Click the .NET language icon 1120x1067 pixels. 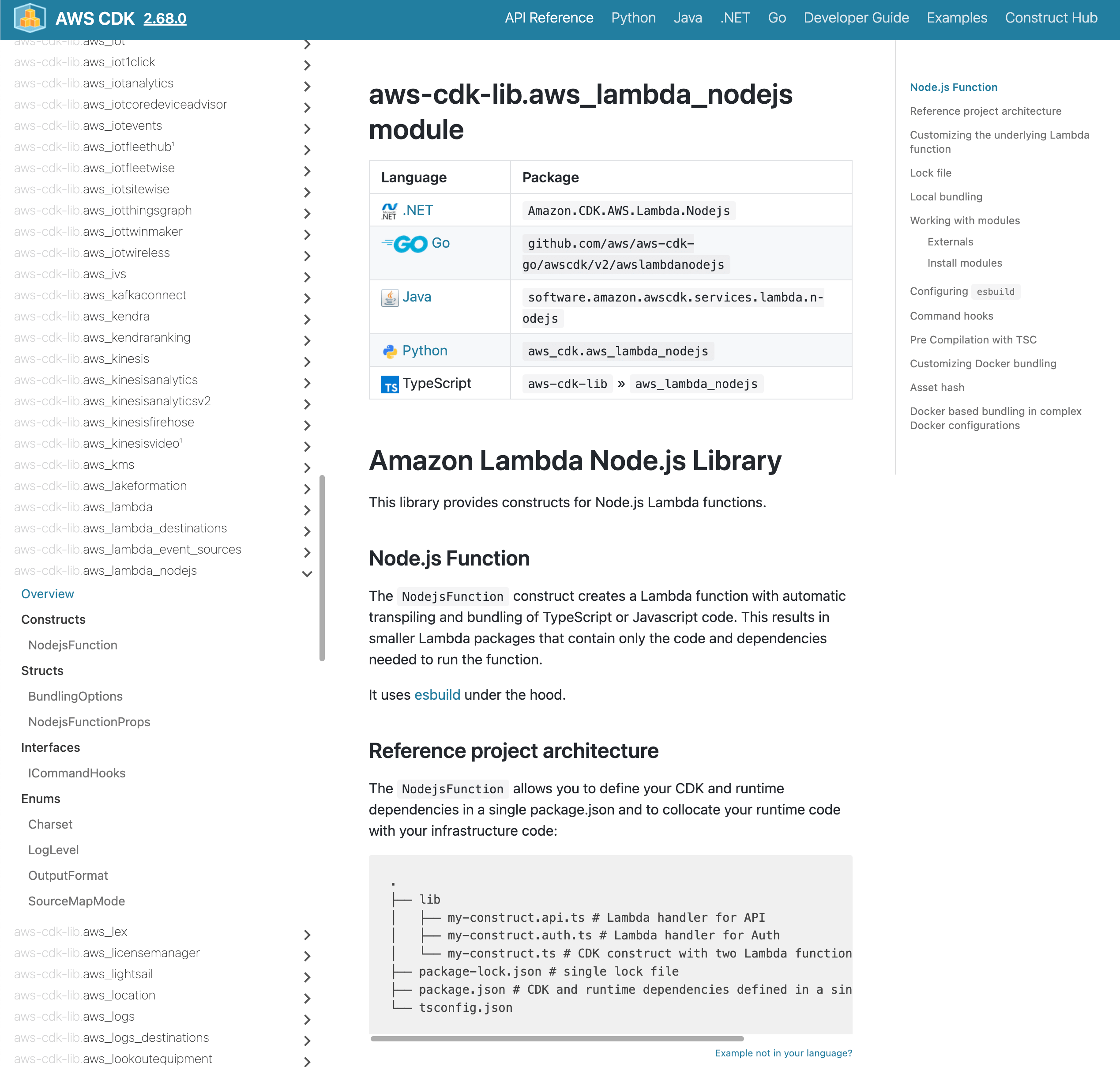390,211
